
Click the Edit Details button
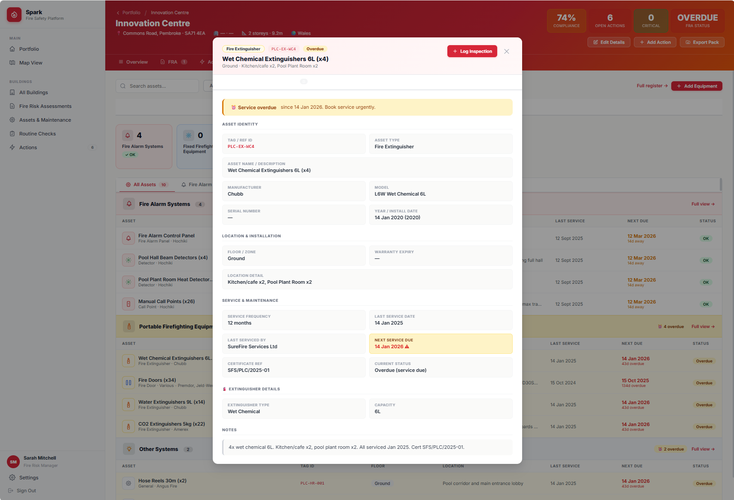(609, 42)
